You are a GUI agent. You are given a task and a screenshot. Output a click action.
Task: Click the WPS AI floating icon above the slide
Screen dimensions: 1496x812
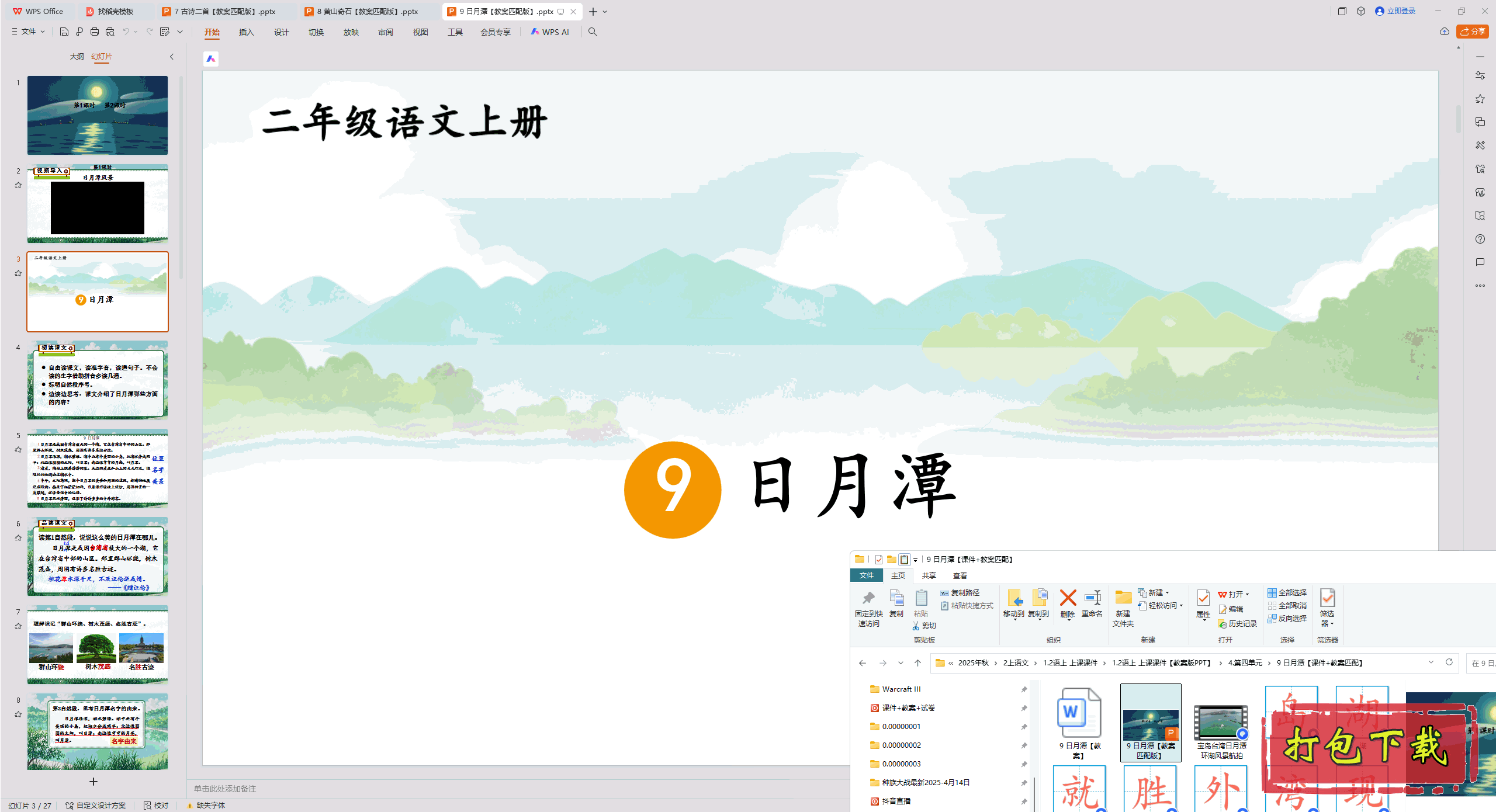pos(211,59)
